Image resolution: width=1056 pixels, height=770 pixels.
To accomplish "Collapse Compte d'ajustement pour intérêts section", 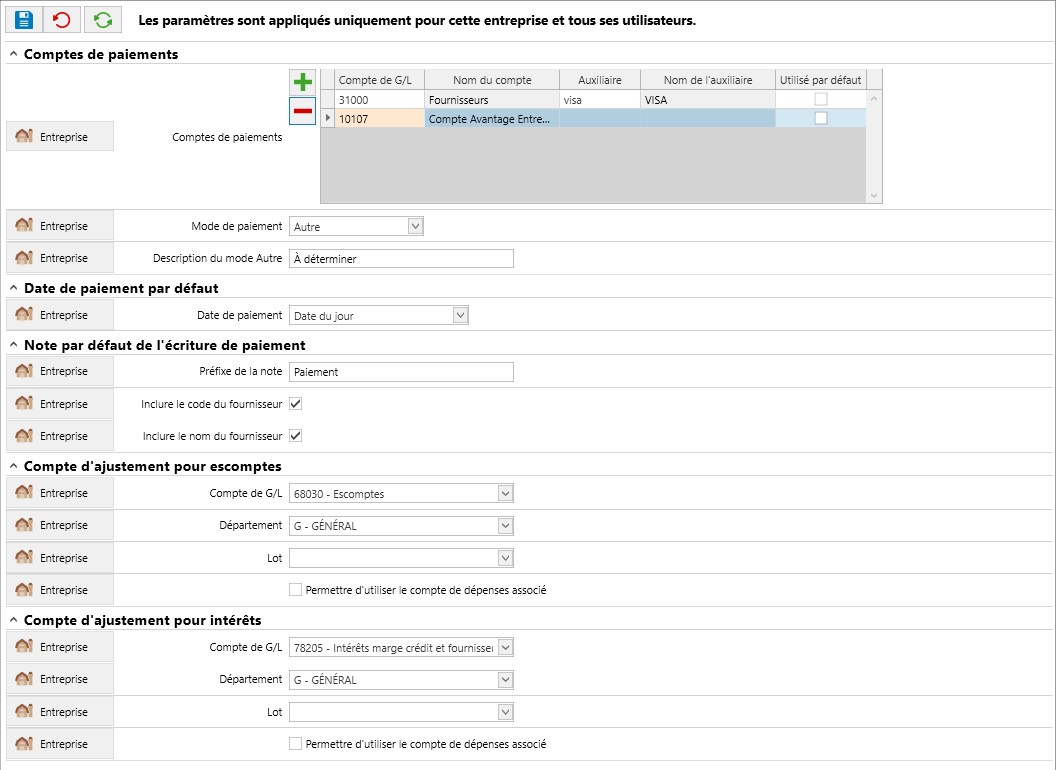I will point(13,620).
